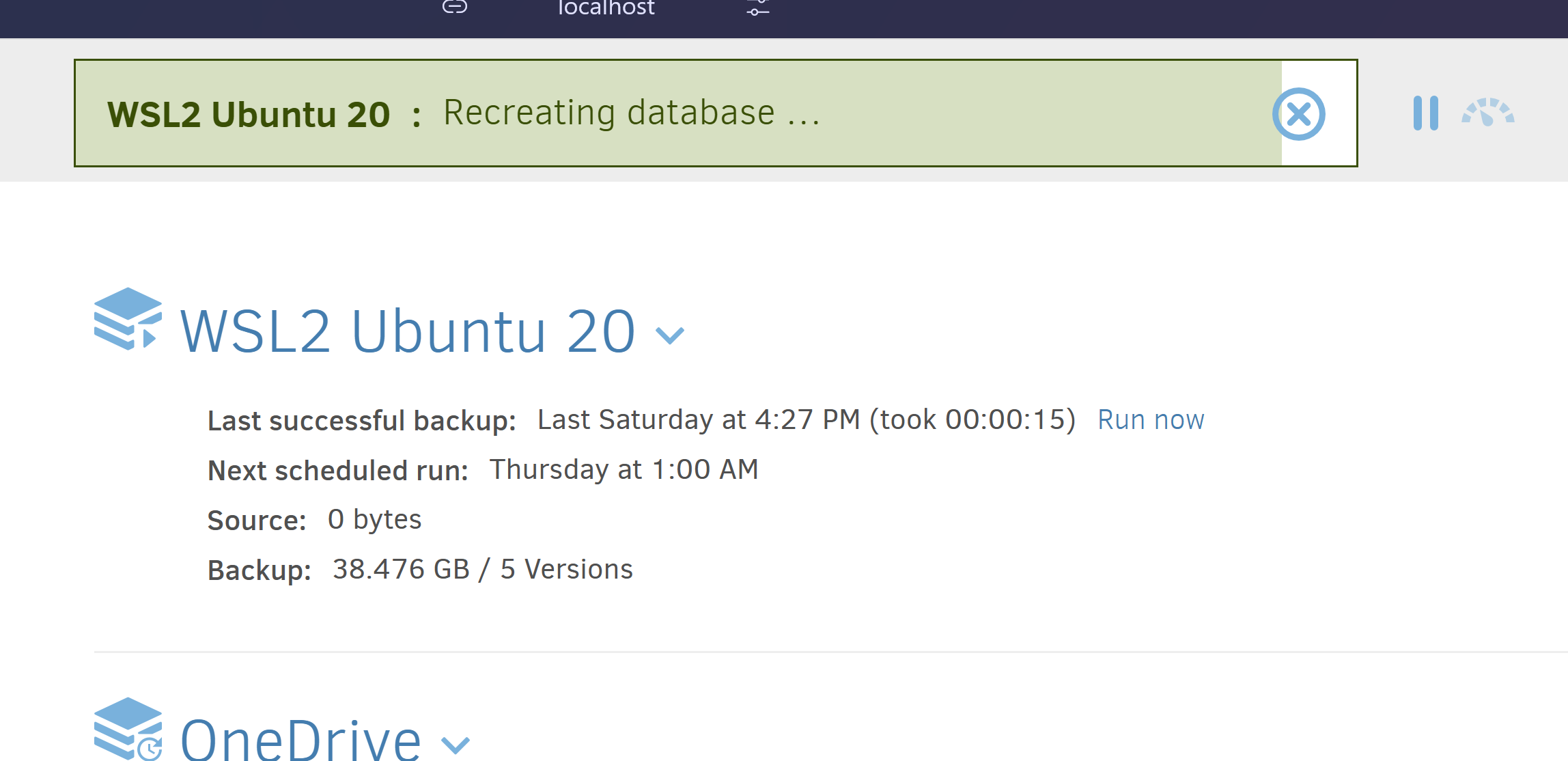Expand chevron beside OneDrive backup

pyautogui.click(x=456, y=744)
